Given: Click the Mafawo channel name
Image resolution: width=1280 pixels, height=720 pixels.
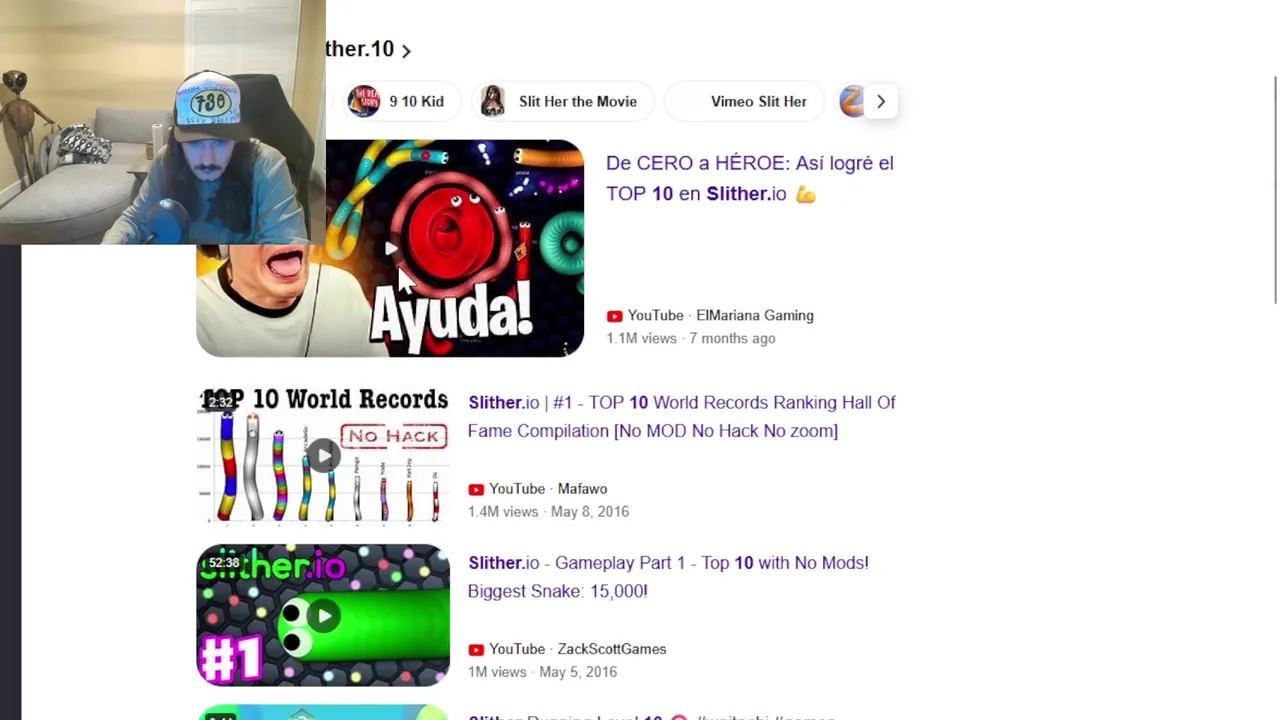Looking at the screenshot, I should point(582,489).
